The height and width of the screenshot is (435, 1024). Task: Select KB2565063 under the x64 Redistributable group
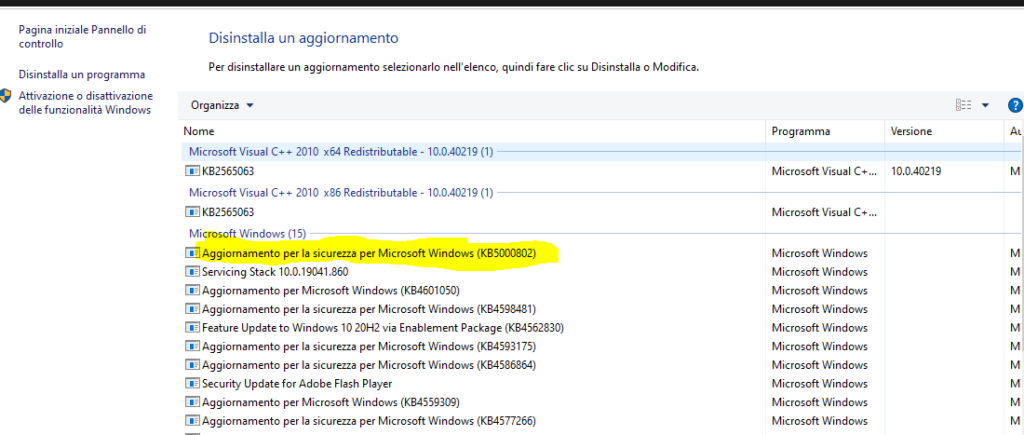click(228, 172)
